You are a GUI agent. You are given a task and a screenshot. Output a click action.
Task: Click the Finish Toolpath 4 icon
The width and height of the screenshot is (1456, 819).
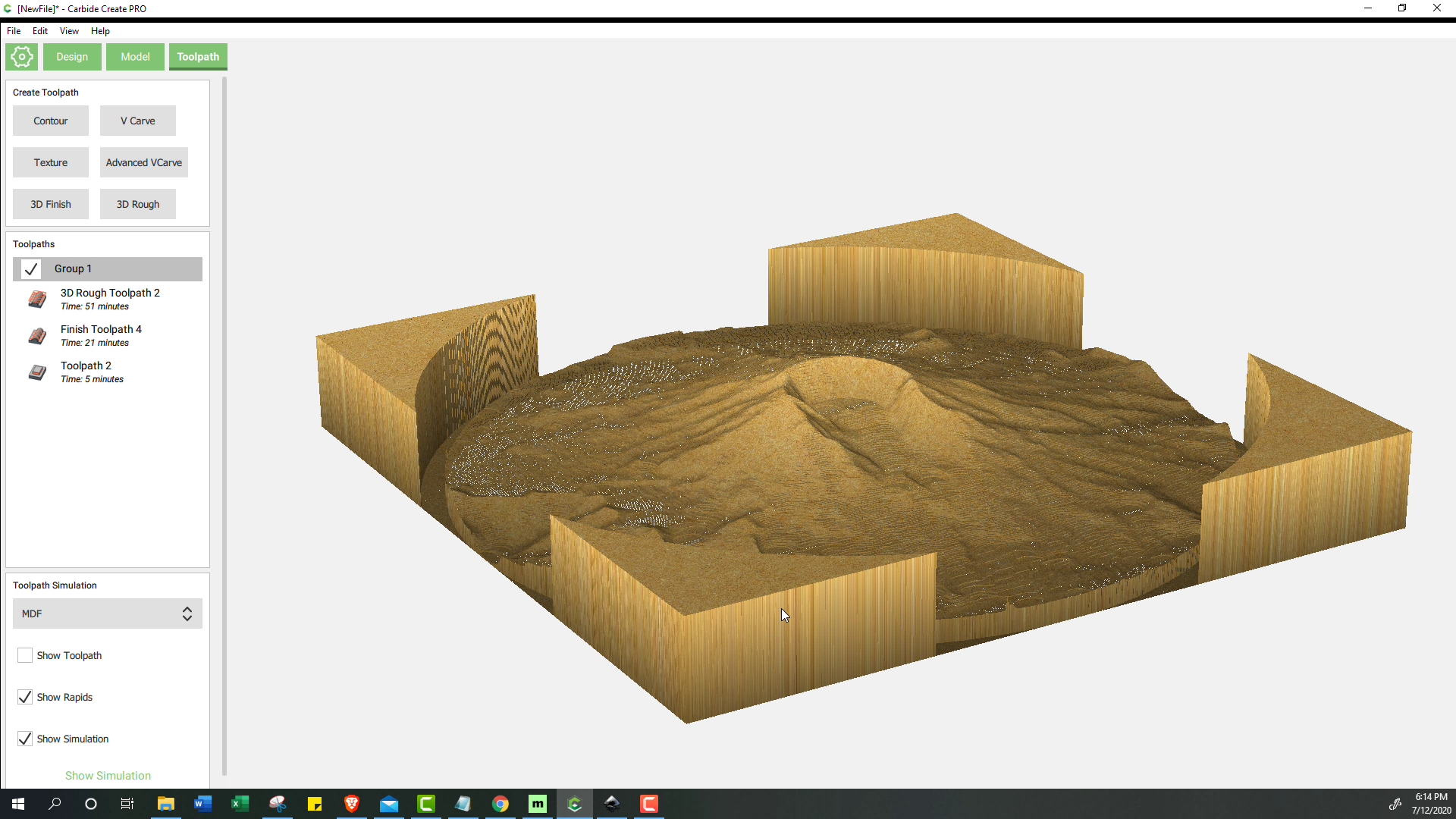tap(37, 334)
